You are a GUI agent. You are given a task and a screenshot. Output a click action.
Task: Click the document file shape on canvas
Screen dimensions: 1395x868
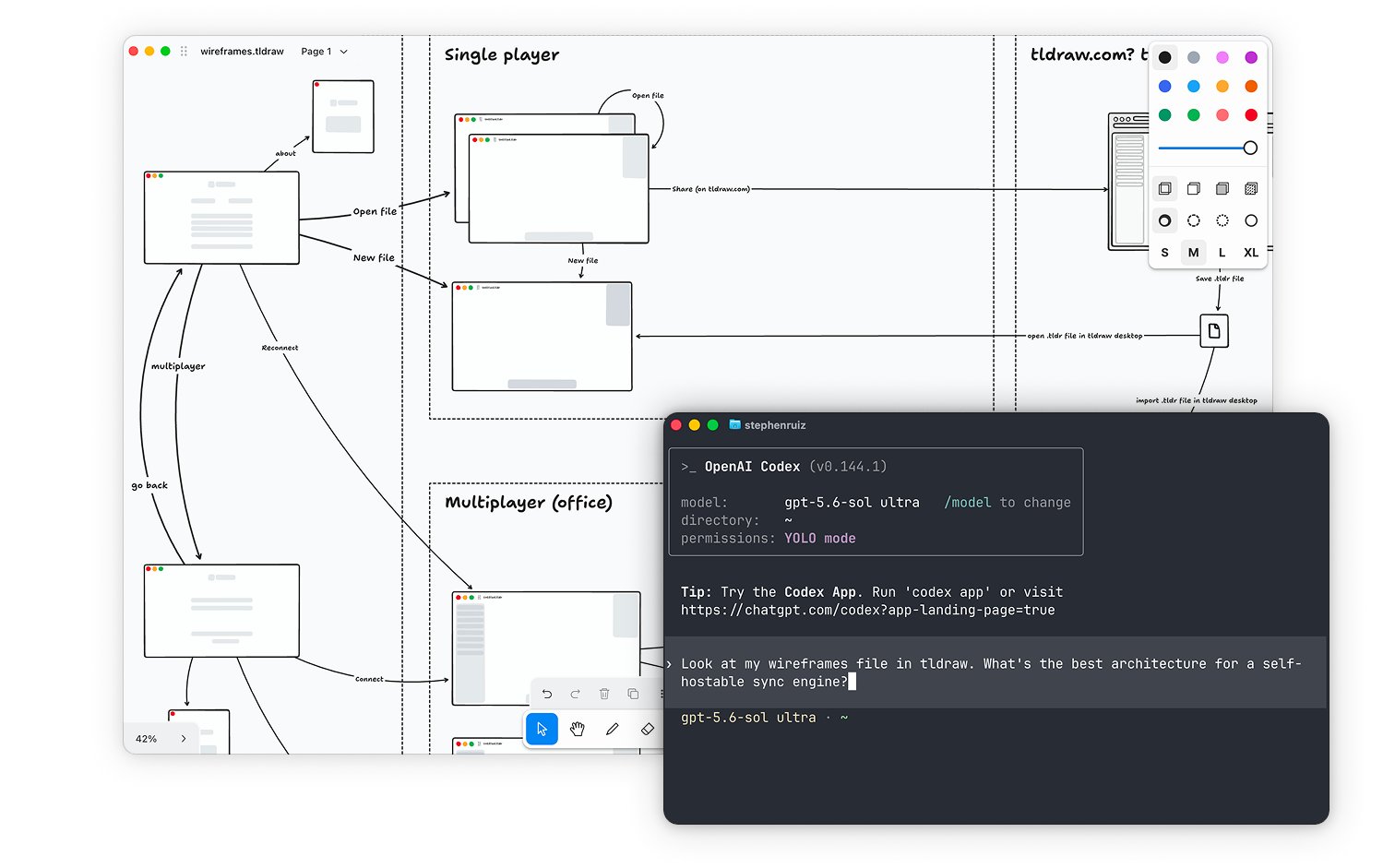coord(1214,331)
